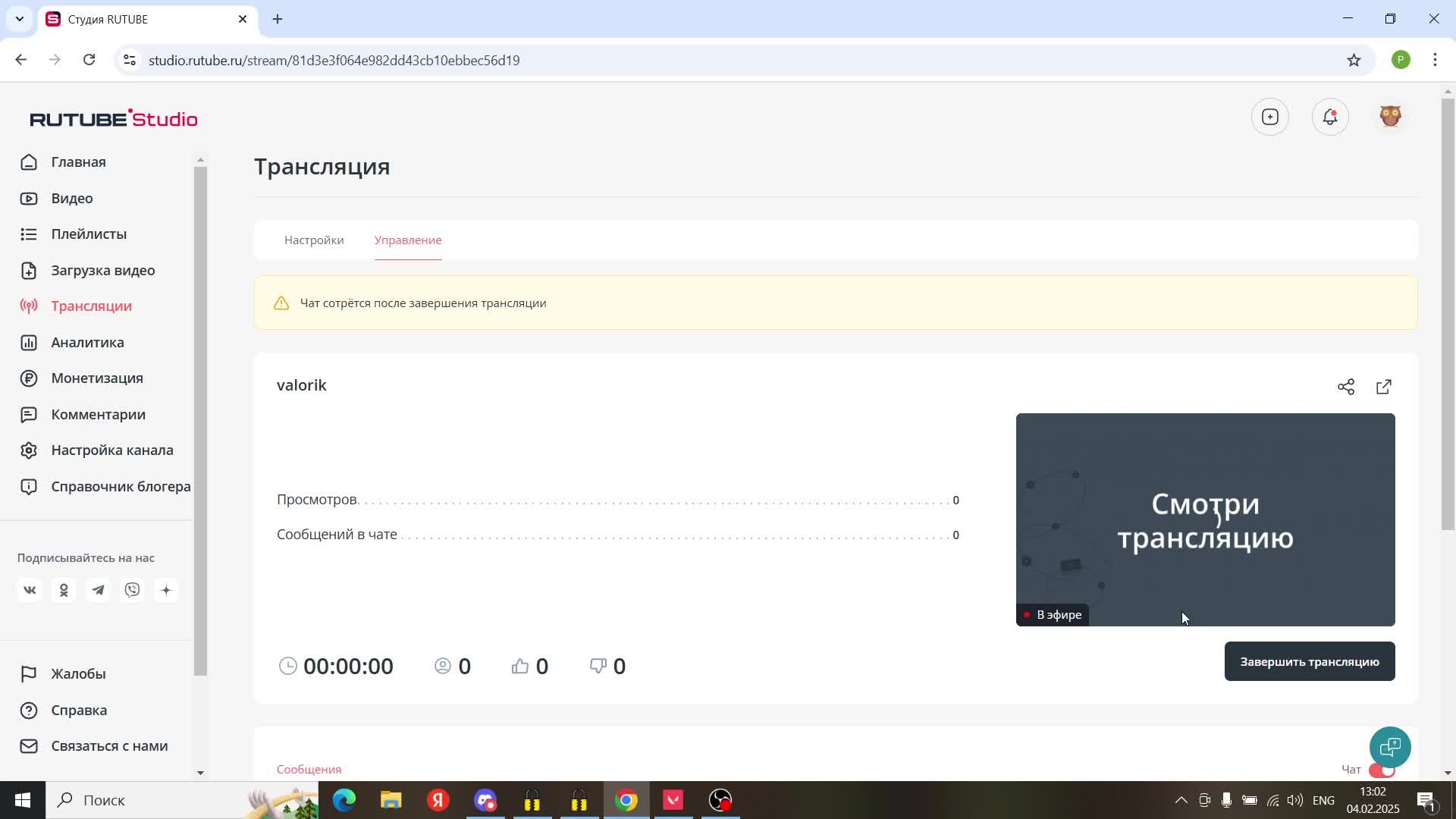Open Аналитика in the sidebar
The height and width of the screenshot is (819, 1456).
87,342
